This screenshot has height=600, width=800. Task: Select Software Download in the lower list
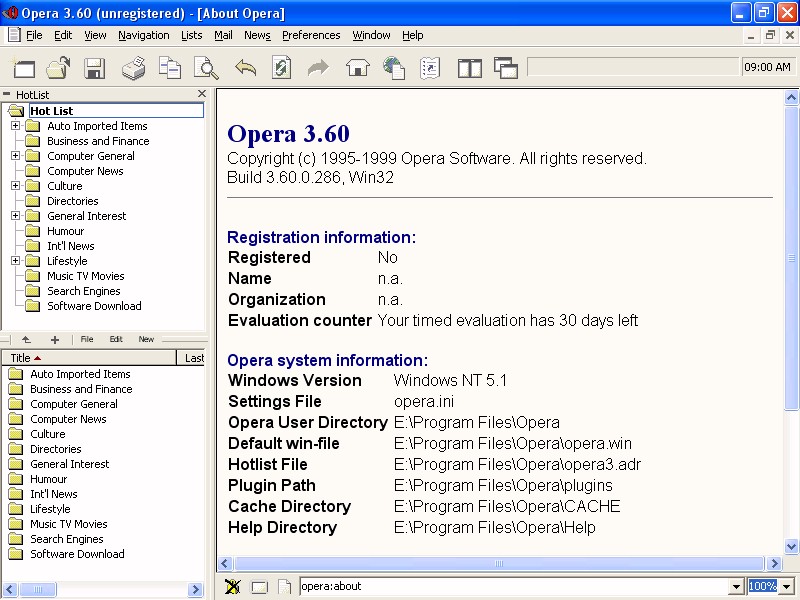pos(77,554)
